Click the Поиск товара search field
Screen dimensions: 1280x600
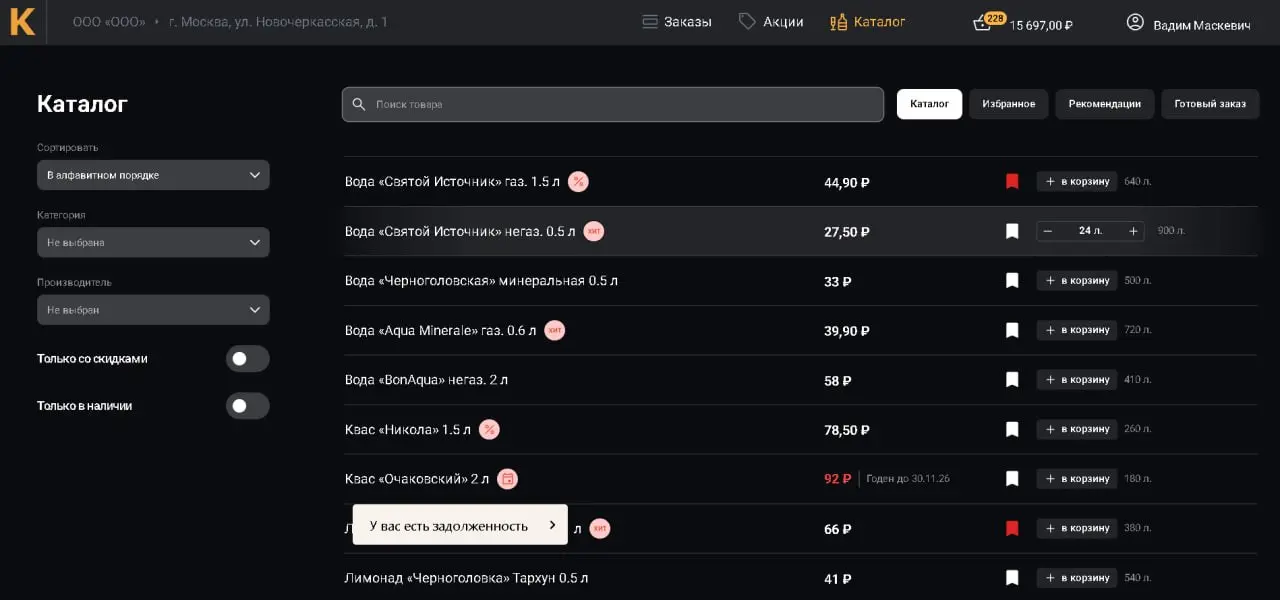pyautogui.click(x=613, y=104)
